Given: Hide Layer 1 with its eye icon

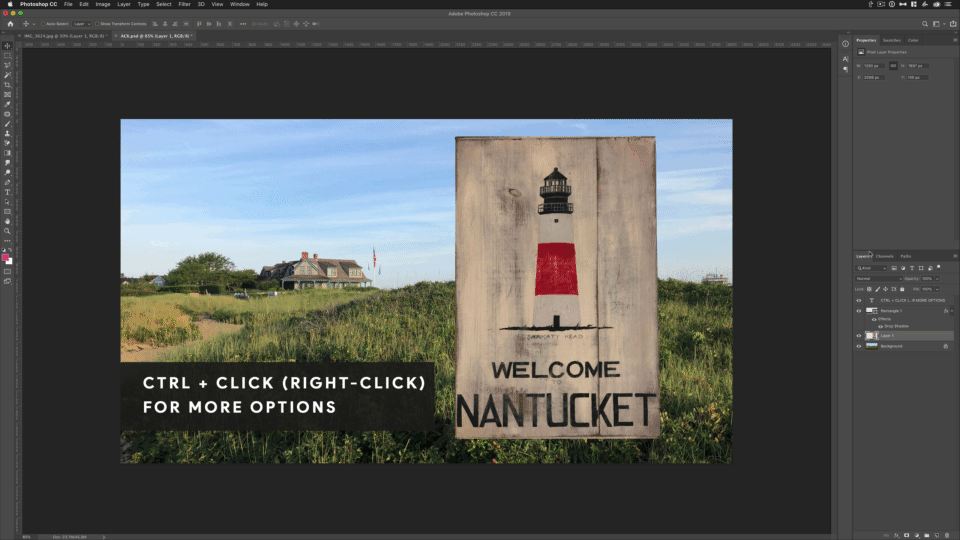Looking at the screenshot, I should pos(858,336).
